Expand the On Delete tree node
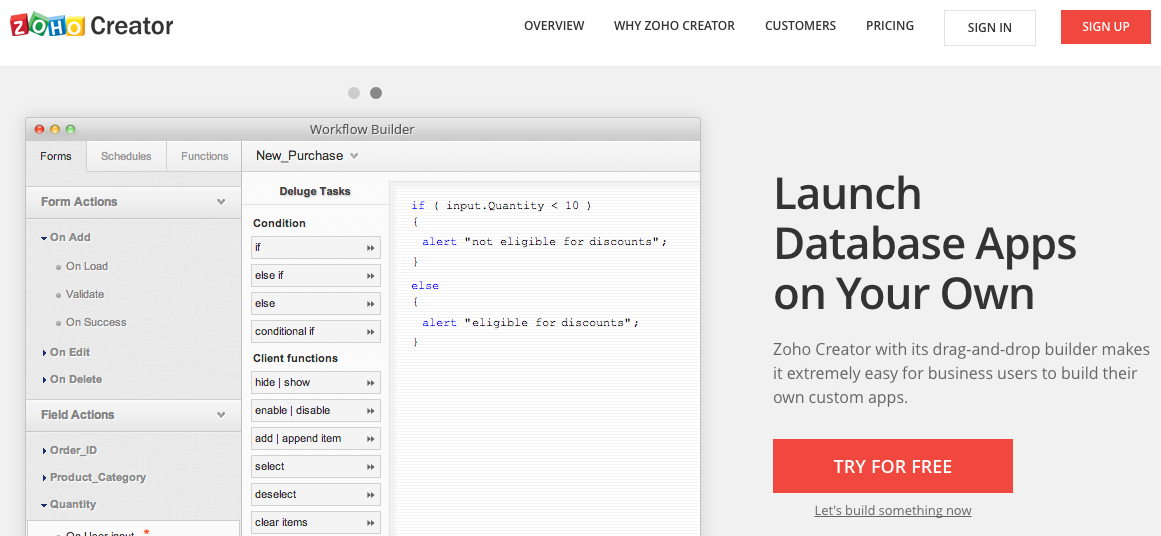Image resolution: width=1161 pixels, height=536 pixels. 45,380
